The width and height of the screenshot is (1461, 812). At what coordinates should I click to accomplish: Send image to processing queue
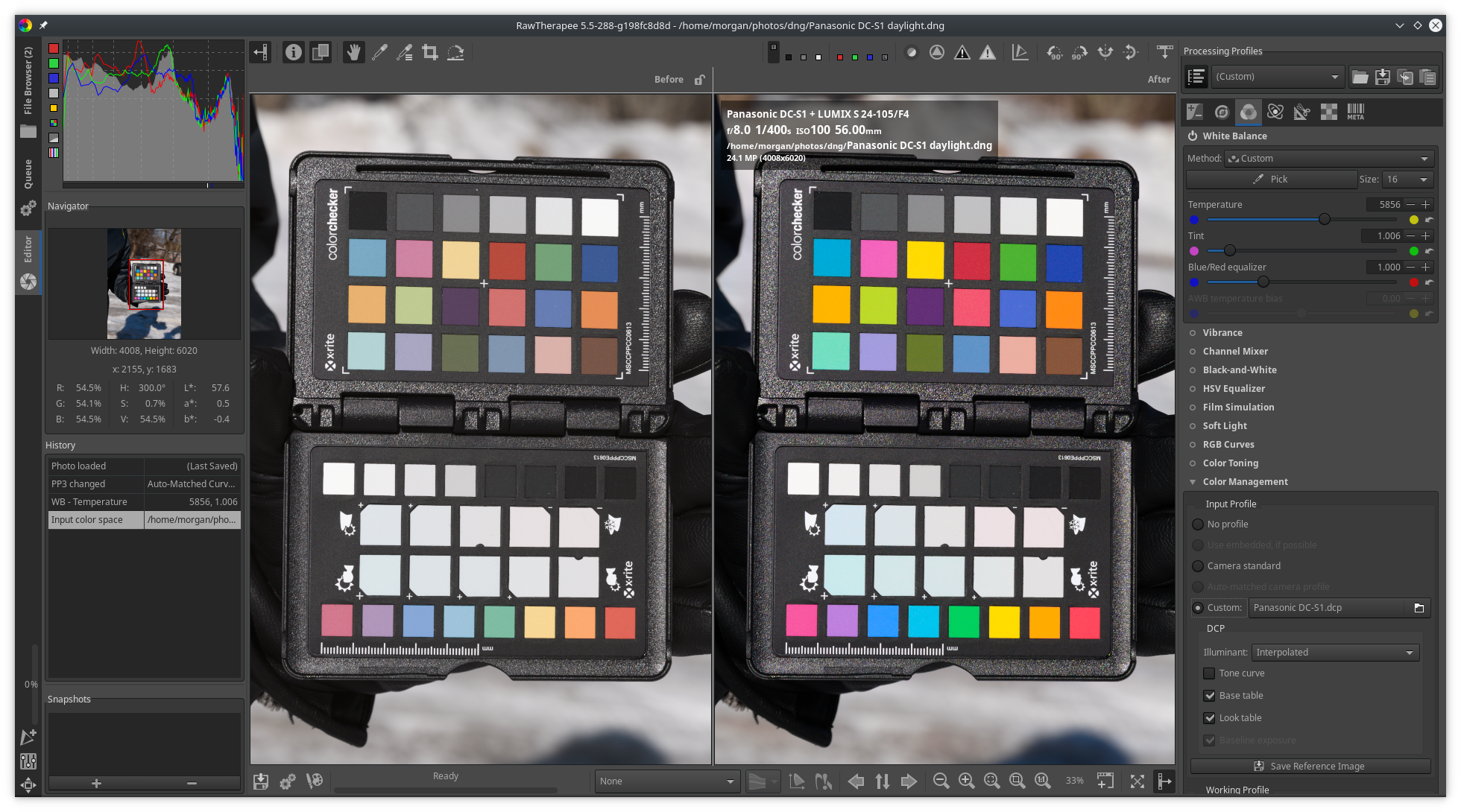pyautogui.click(x=288, y=781)
